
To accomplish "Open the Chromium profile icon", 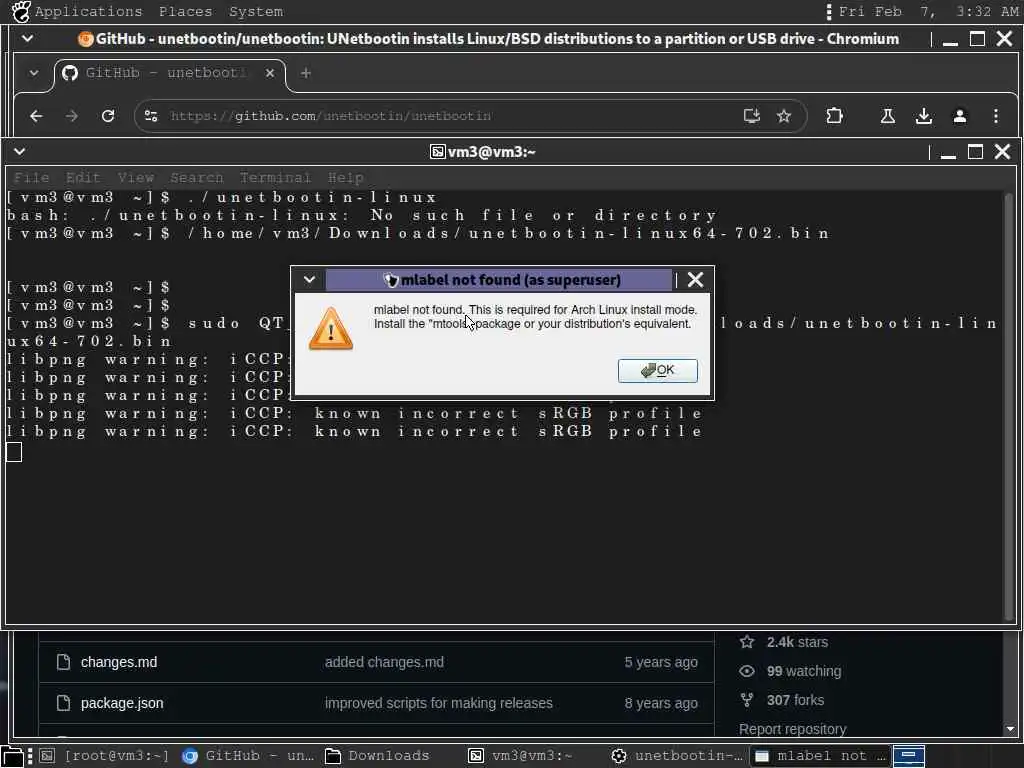I will click(959, 116).
